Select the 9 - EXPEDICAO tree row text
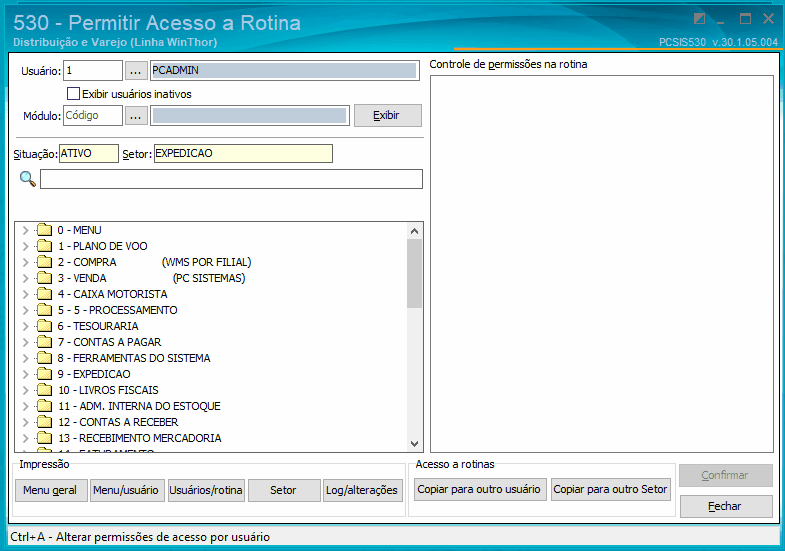 coord(94,374)
